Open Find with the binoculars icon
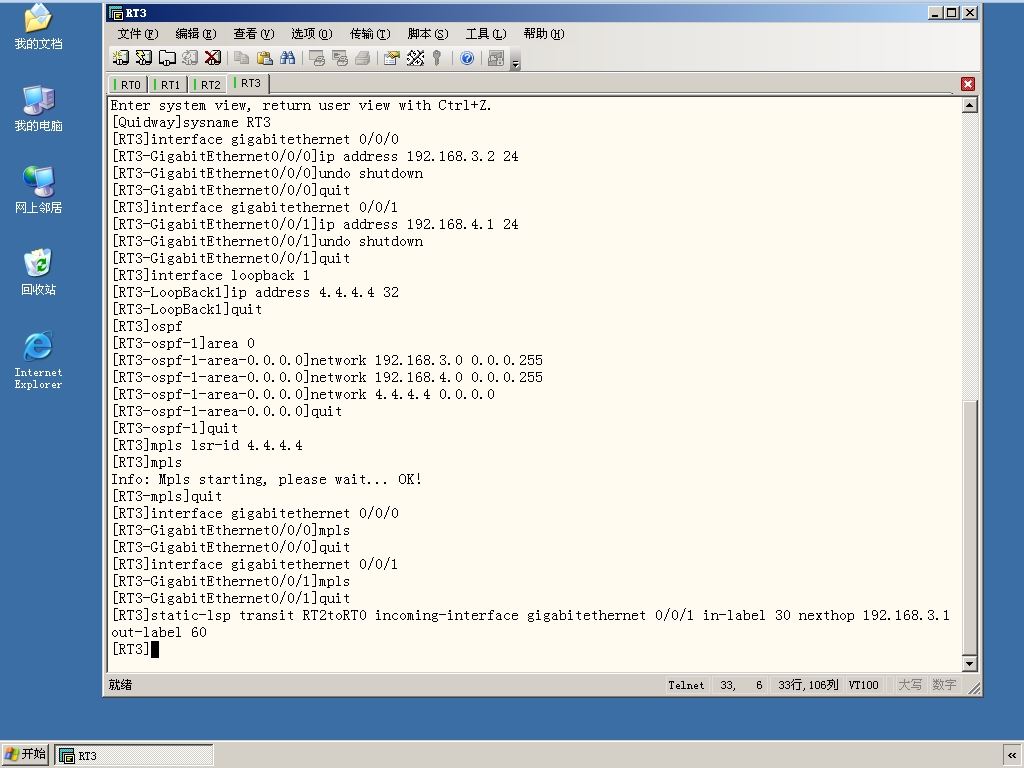This screenshot has width=1024, height=768. pos(287,58)
